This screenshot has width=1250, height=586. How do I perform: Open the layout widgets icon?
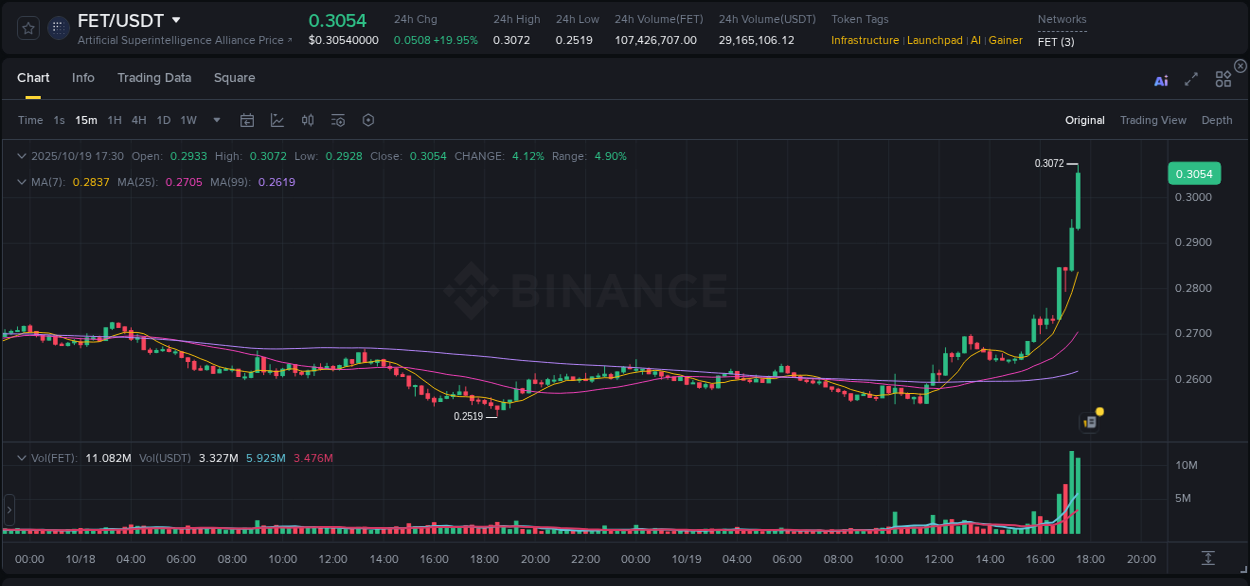coord(1222,80)
